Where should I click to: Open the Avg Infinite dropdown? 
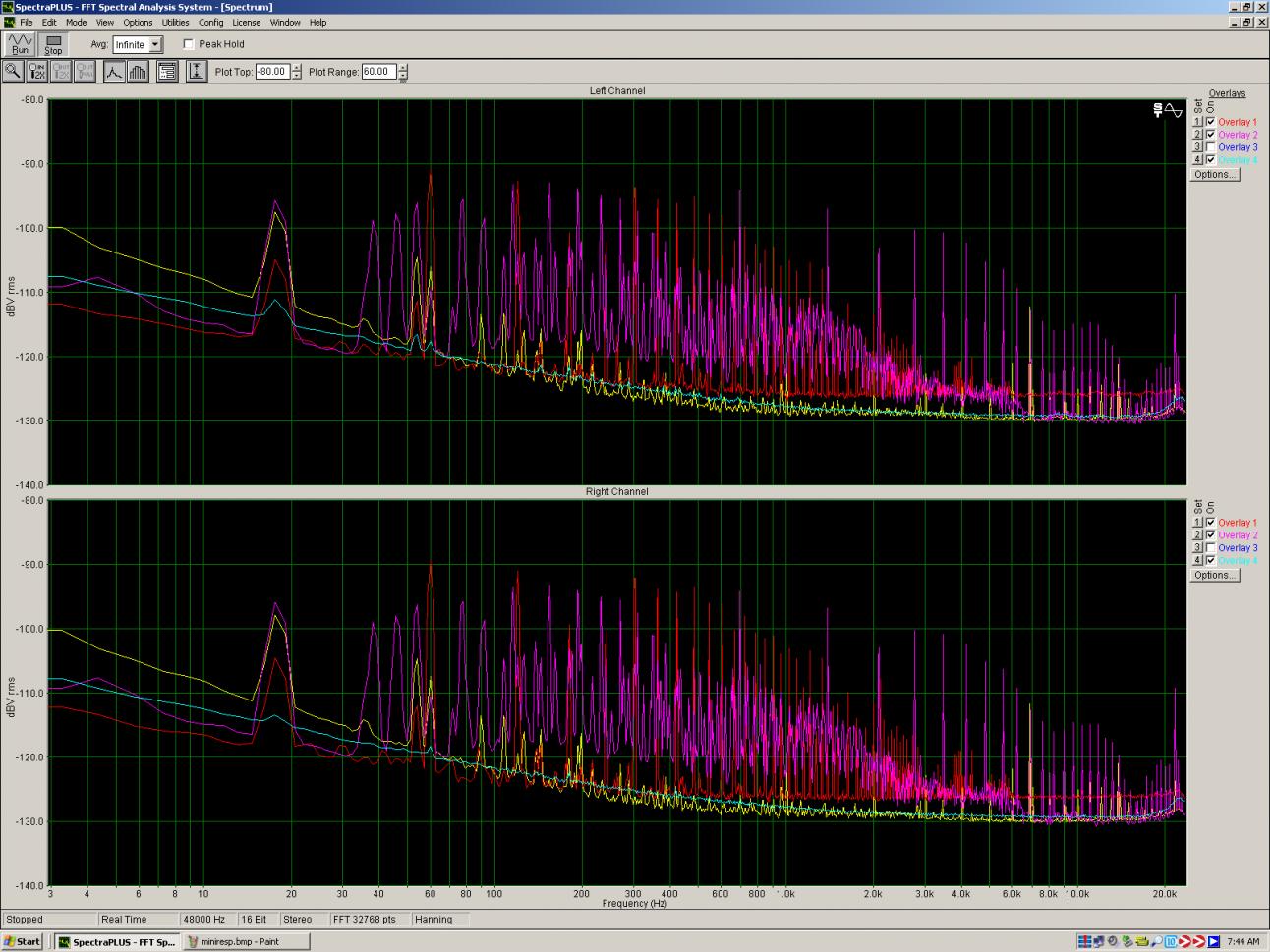(155, 44)
